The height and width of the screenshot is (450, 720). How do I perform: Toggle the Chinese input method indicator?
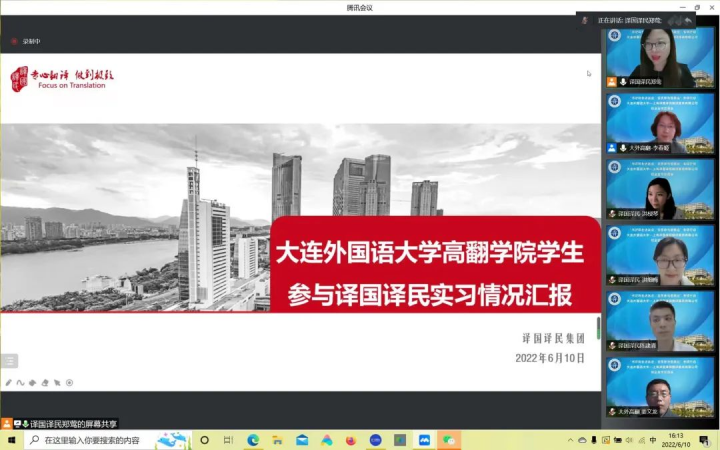pos(653,440)
